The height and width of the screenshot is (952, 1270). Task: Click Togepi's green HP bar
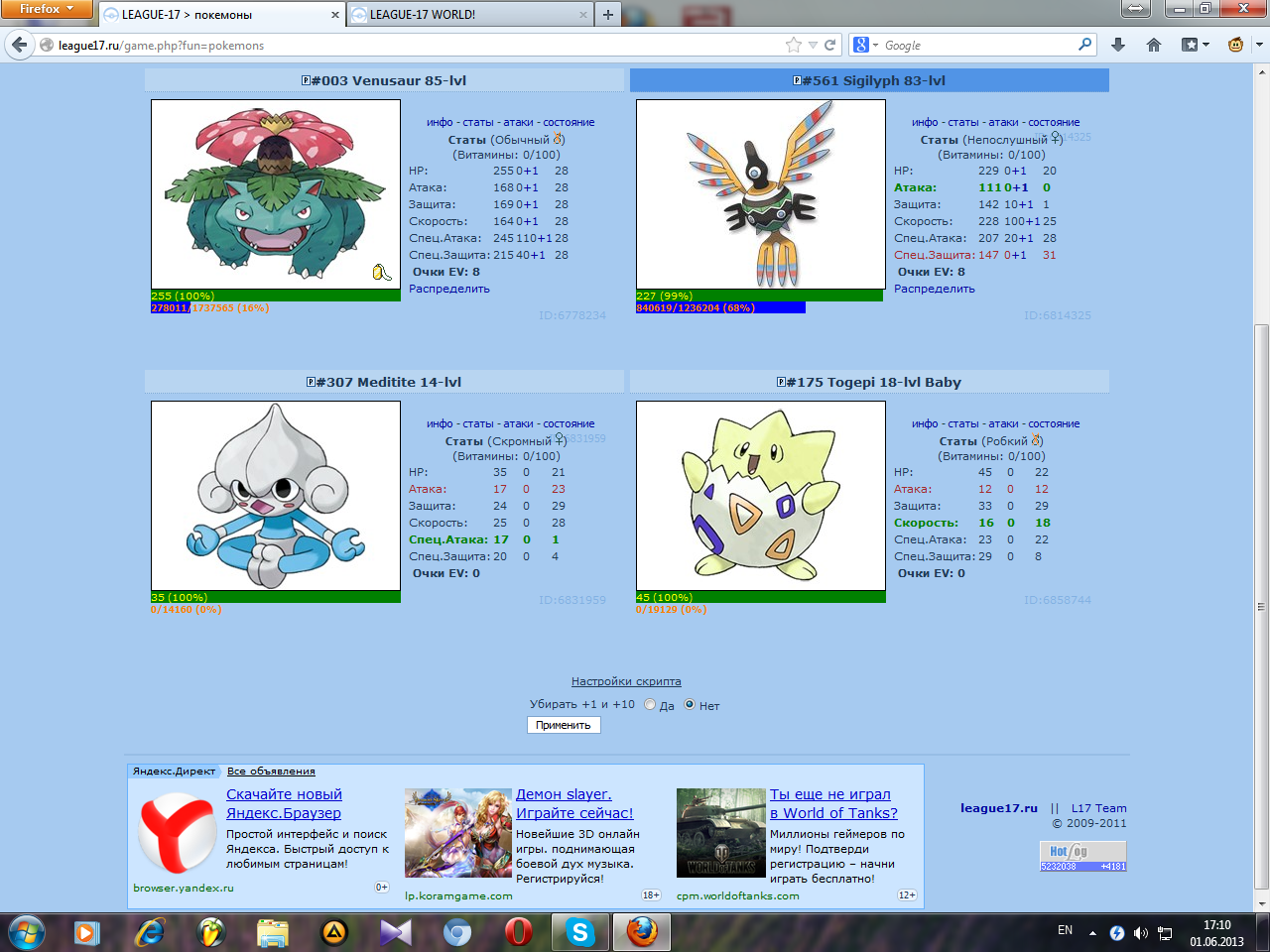point(760,597)
